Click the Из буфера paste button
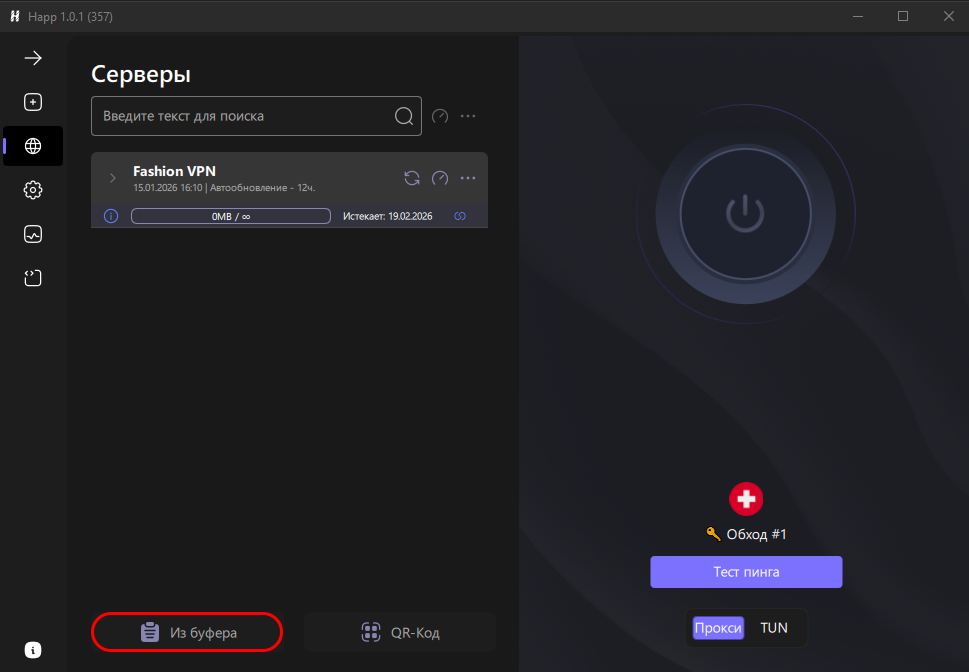Viewport: 969px width, 672px height. point(187,632)
